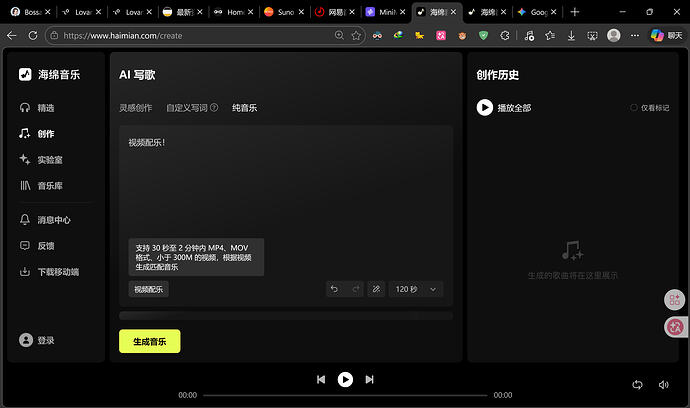Viewport: 690px width, 408px height.
Task: Click the yellow 生成音乐 button
Action: (x=150, y=341)
